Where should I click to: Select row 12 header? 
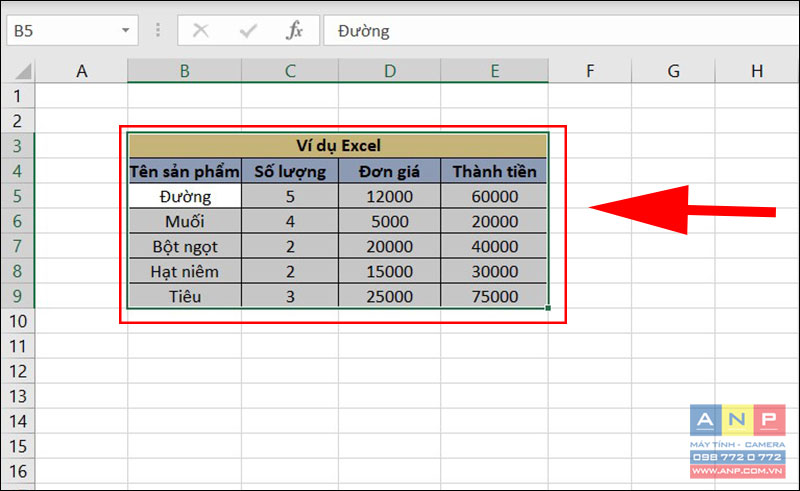pyautogui.click(x=18, y=371)
